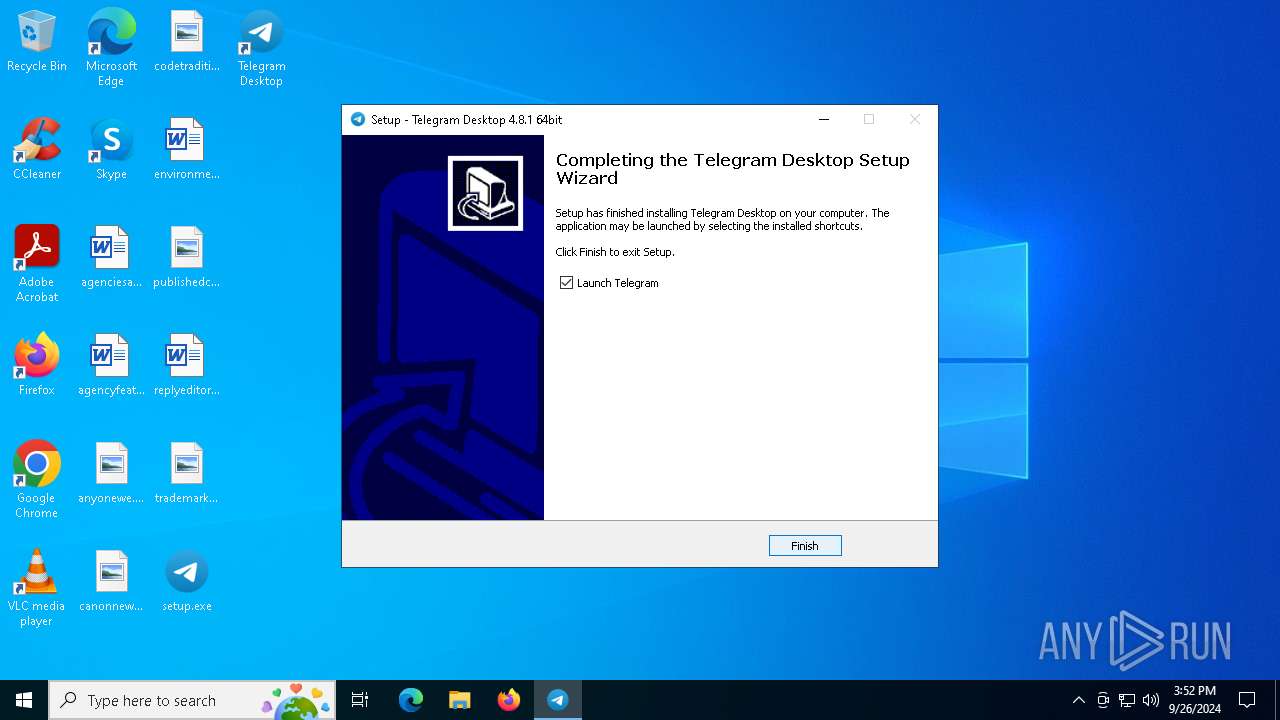Select the agencyfeat... Word document icon
This screenshot has width=1280, height=720.
tap(111, 366)
